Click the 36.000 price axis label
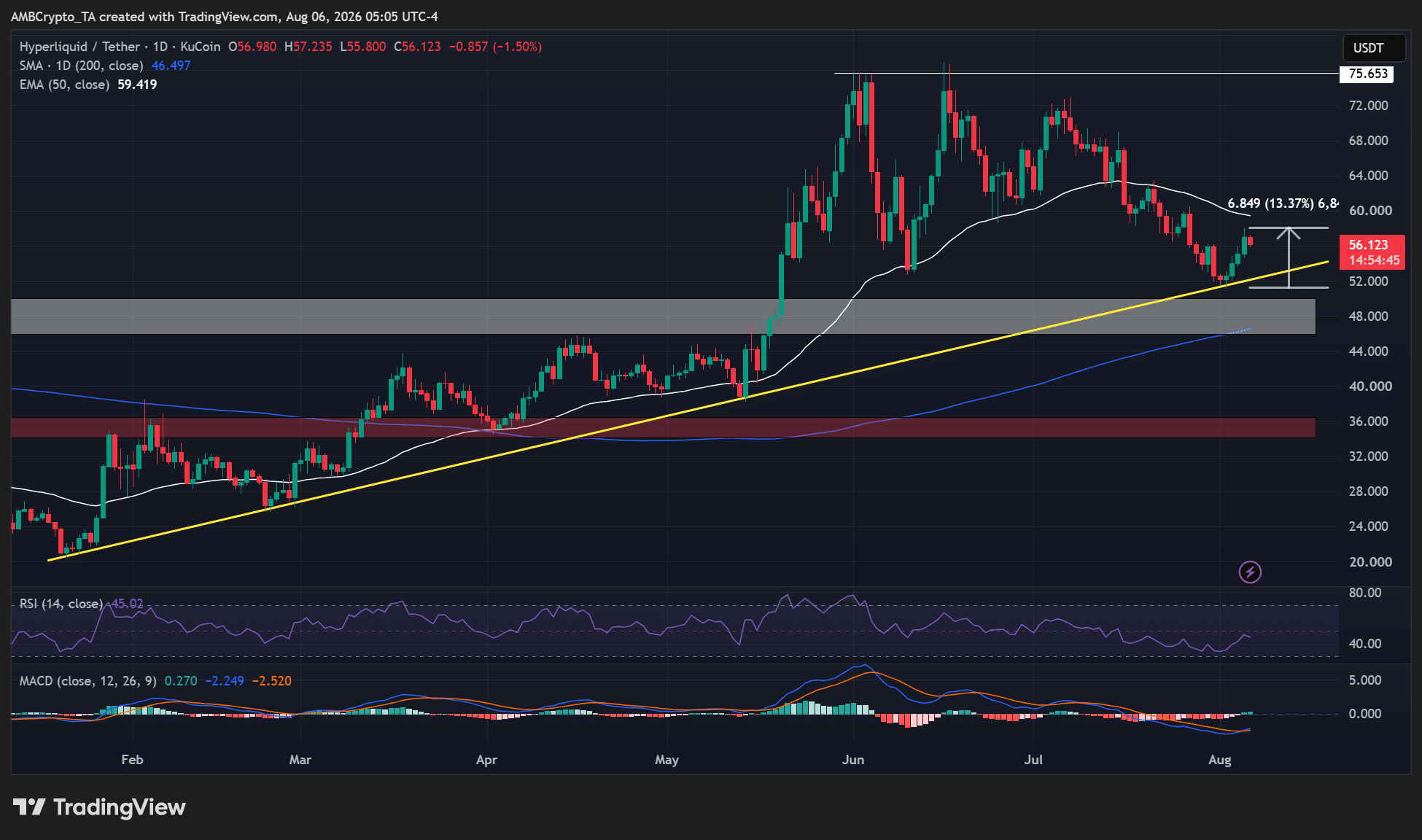 1368,421
